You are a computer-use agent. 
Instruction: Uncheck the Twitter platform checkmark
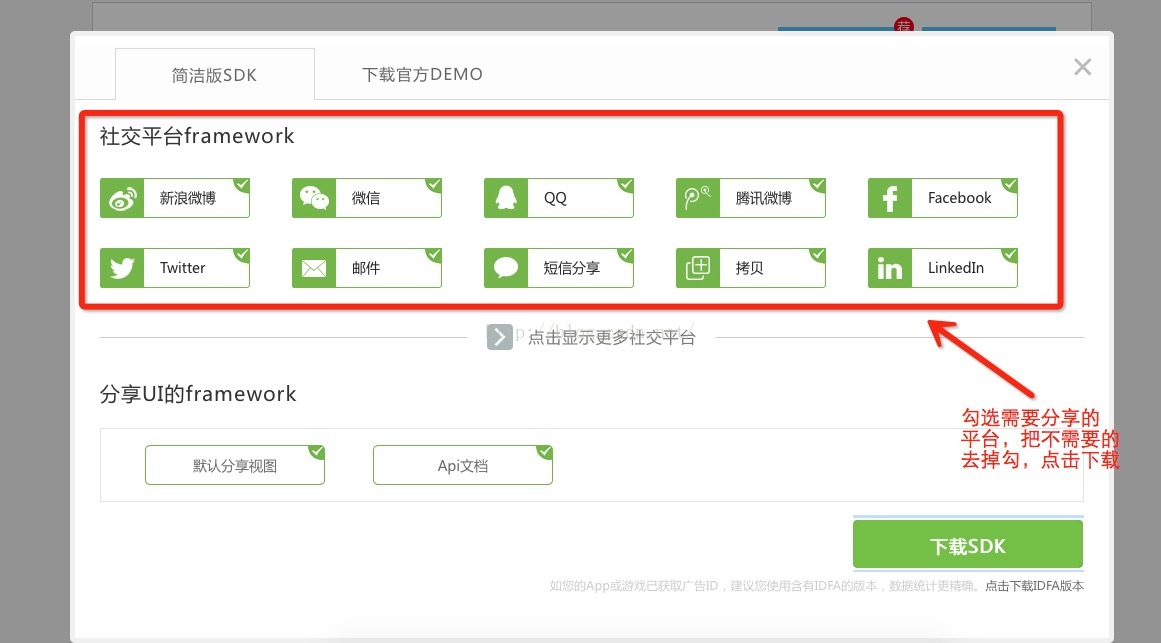point(242,255)
